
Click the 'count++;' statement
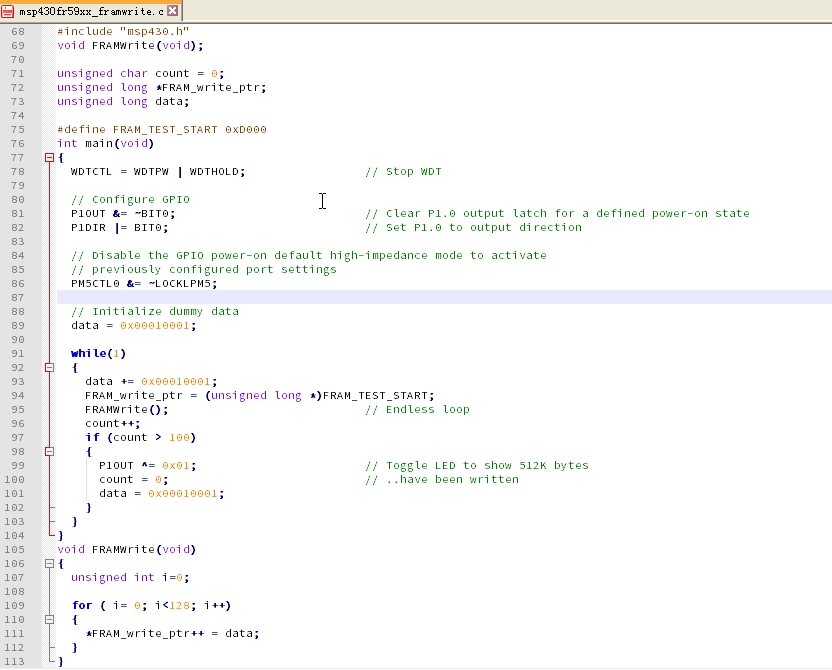tap(112, 424)
